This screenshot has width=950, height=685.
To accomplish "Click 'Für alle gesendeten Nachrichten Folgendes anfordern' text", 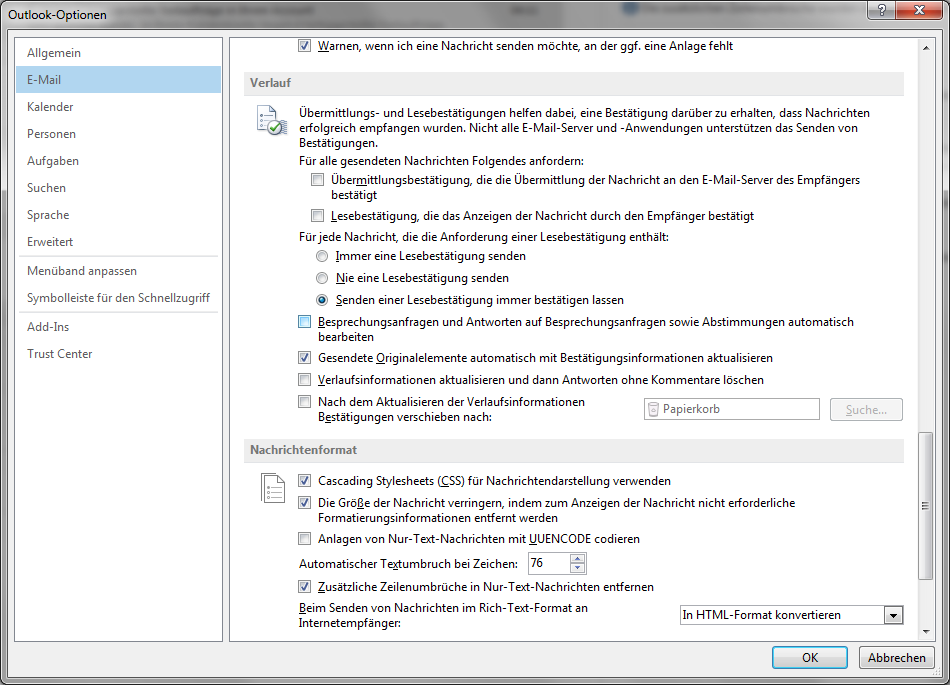I will pos(441,161).
